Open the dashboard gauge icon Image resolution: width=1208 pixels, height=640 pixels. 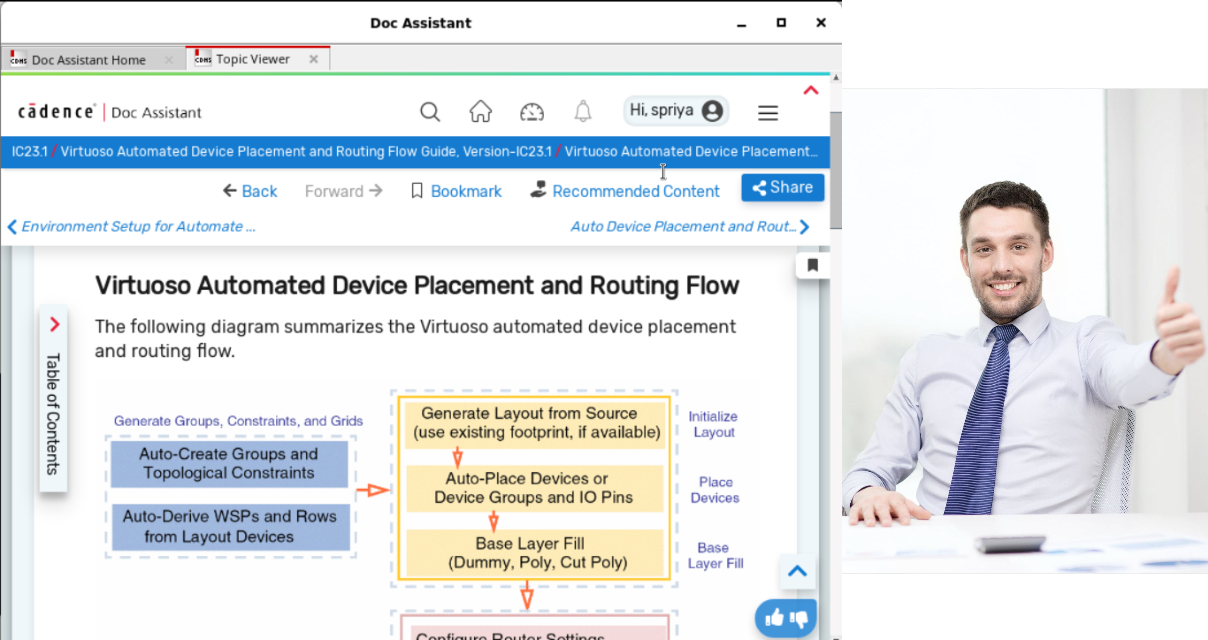point(532,111)
